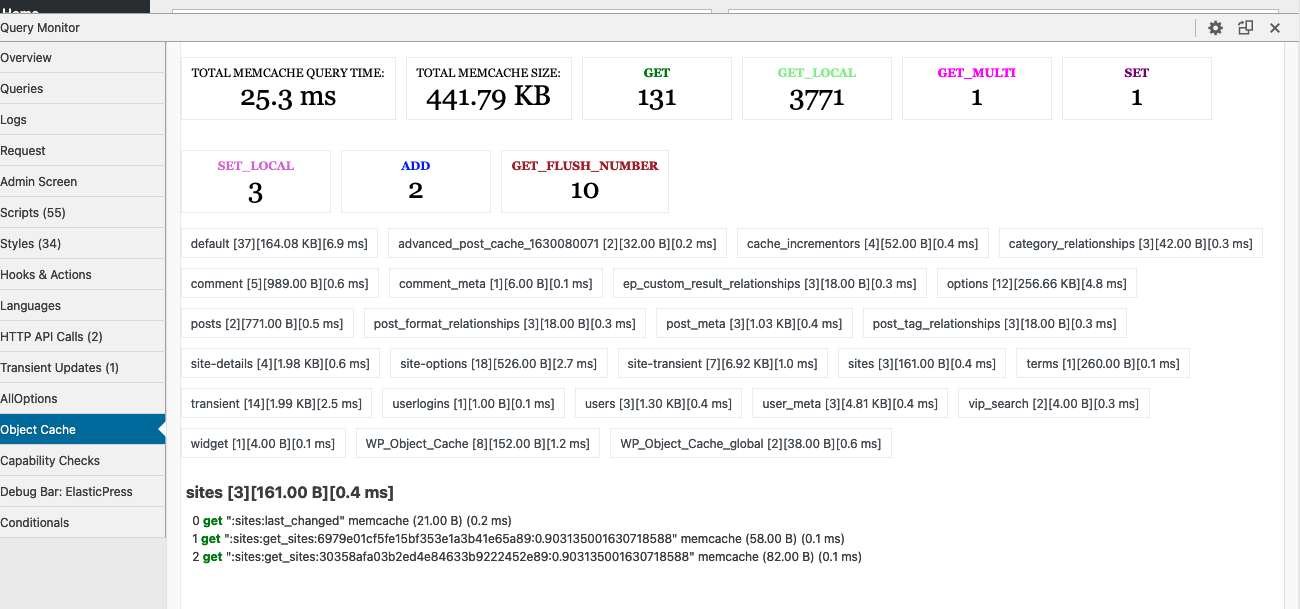Select user_meta [3] group
The image size is (1300, 609).
point(850,403)
